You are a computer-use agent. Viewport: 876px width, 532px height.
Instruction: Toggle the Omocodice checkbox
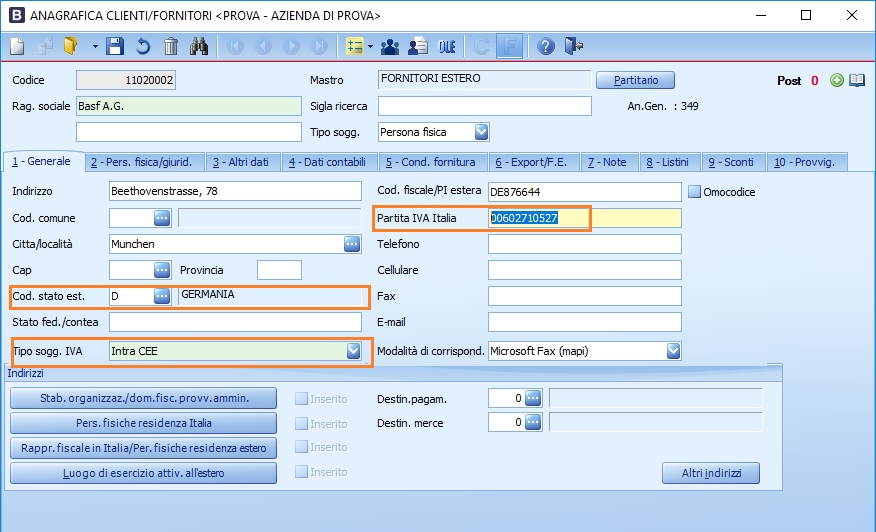pos(694,192)
